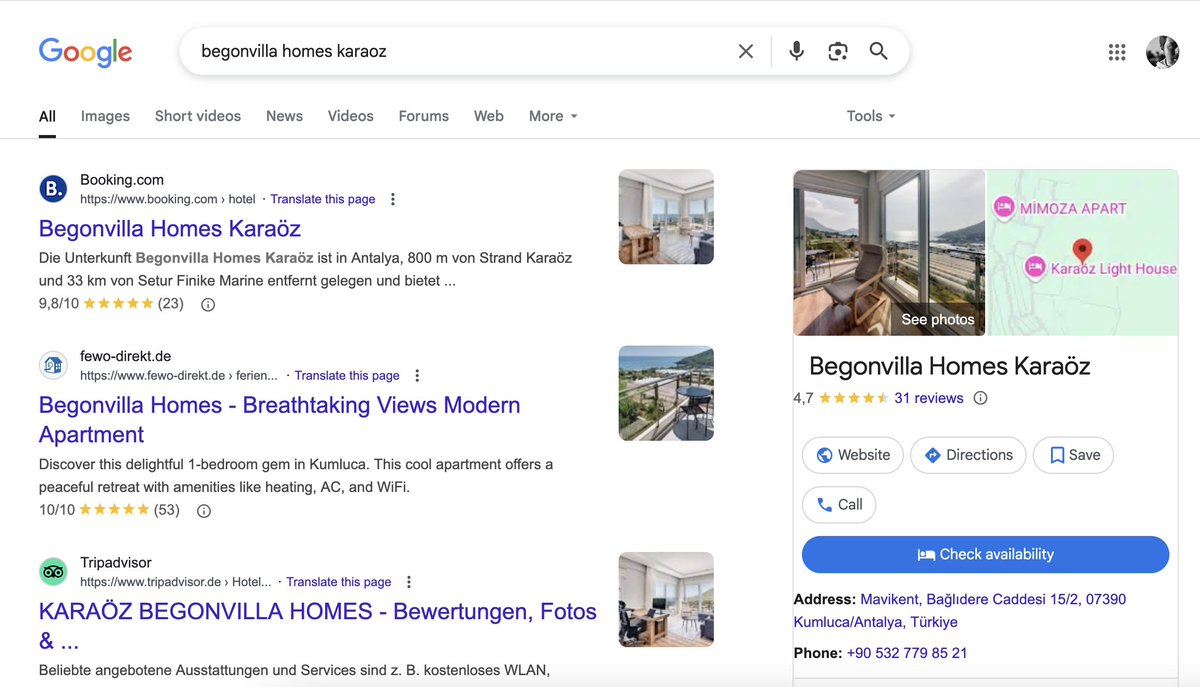This screenshot has height=687, width=1200.
Task: Switch to the Web tab
Action: [489, 116]
